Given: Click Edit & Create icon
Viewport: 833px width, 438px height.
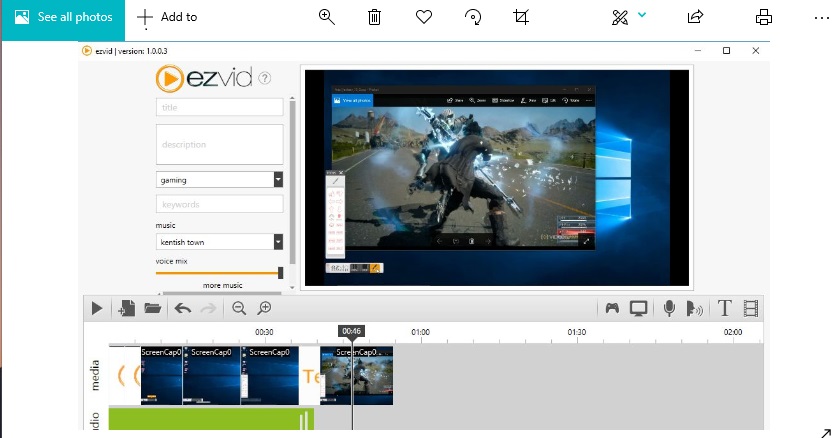Looking at the screenshot, I should click(620, 17).
